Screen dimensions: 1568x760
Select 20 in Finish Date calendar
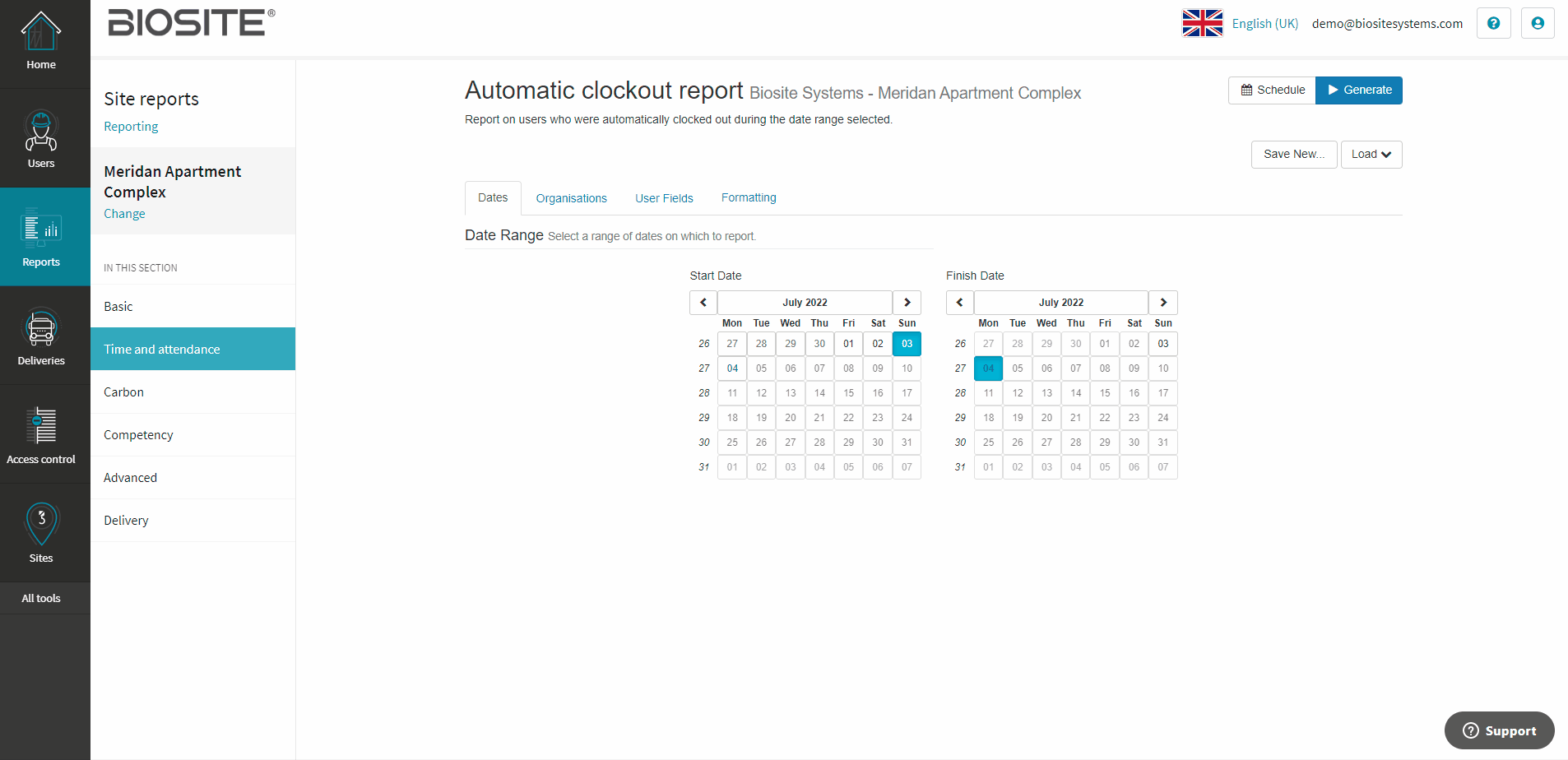tap(1046, 418)
